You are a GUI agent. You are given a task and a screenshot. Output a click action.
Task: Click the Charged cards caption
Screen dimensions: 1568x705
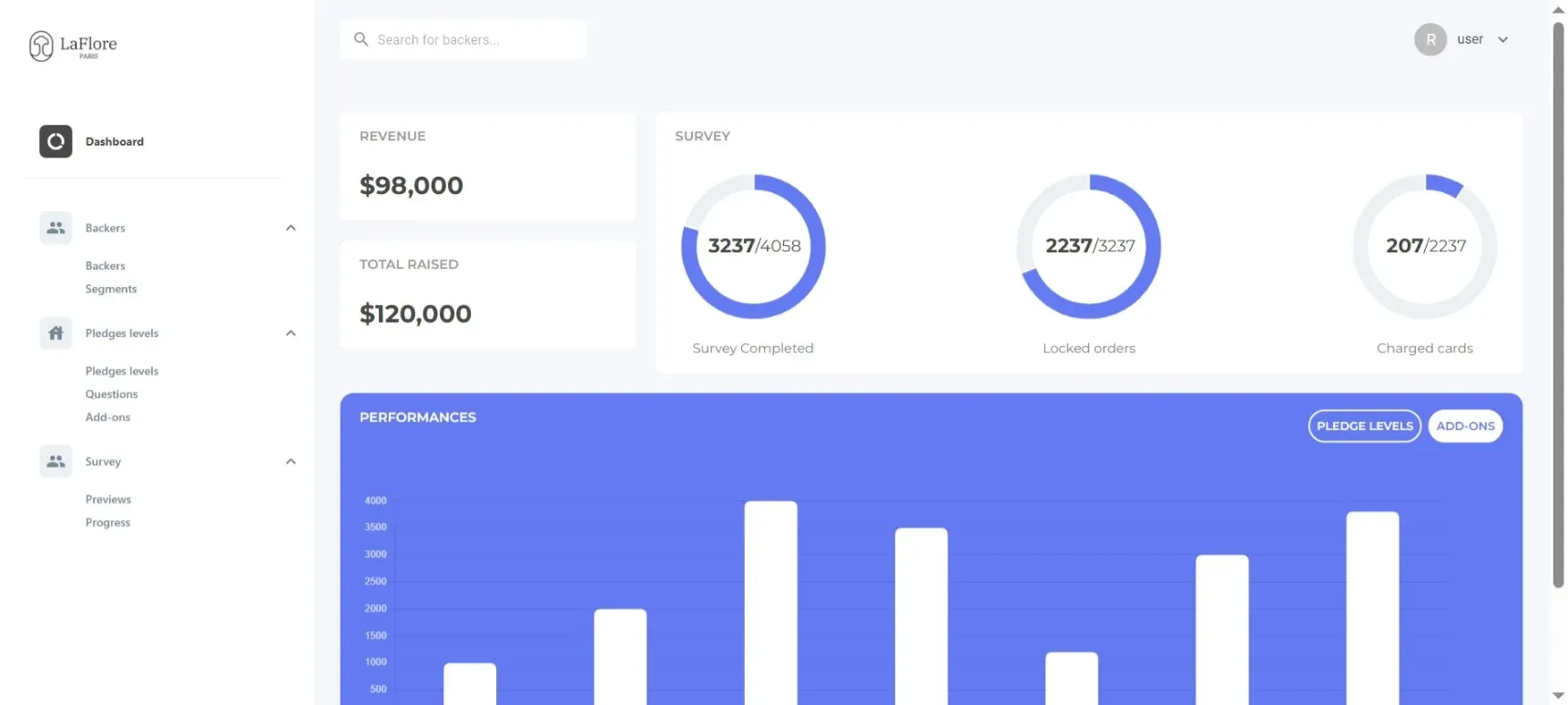[x=1425, y=348]
